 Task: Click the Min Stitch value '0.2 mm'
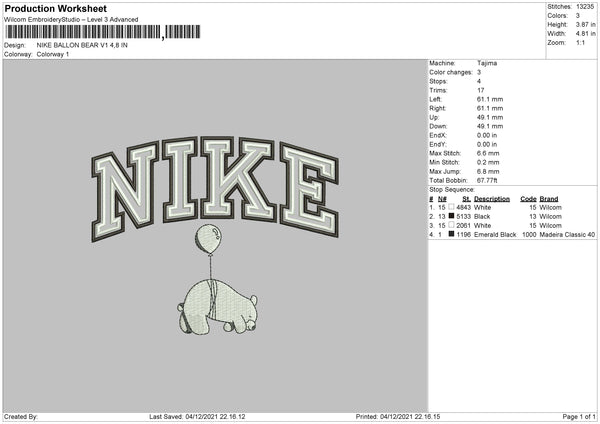pyautogui.click(x=488, y=162)
